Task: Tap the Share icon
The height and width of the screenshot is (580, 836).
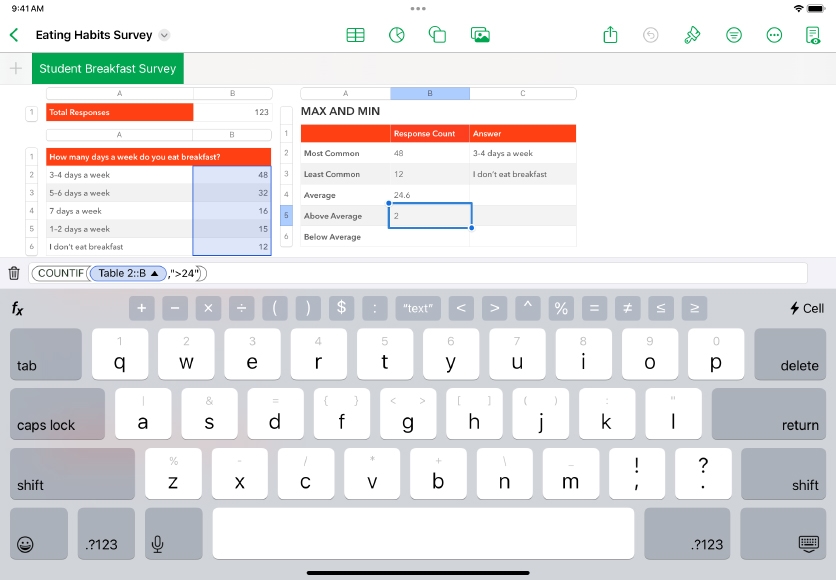Action: pos(611,35)
